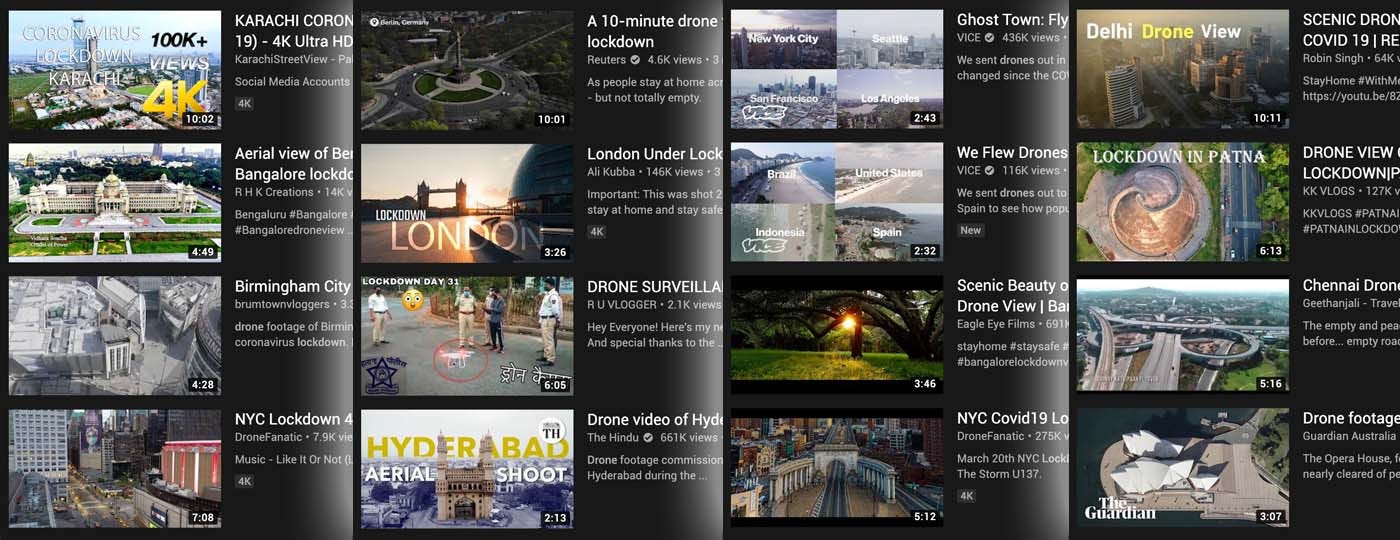Open Lockdown in Patna thumbnail

(x=1183, y=202)
